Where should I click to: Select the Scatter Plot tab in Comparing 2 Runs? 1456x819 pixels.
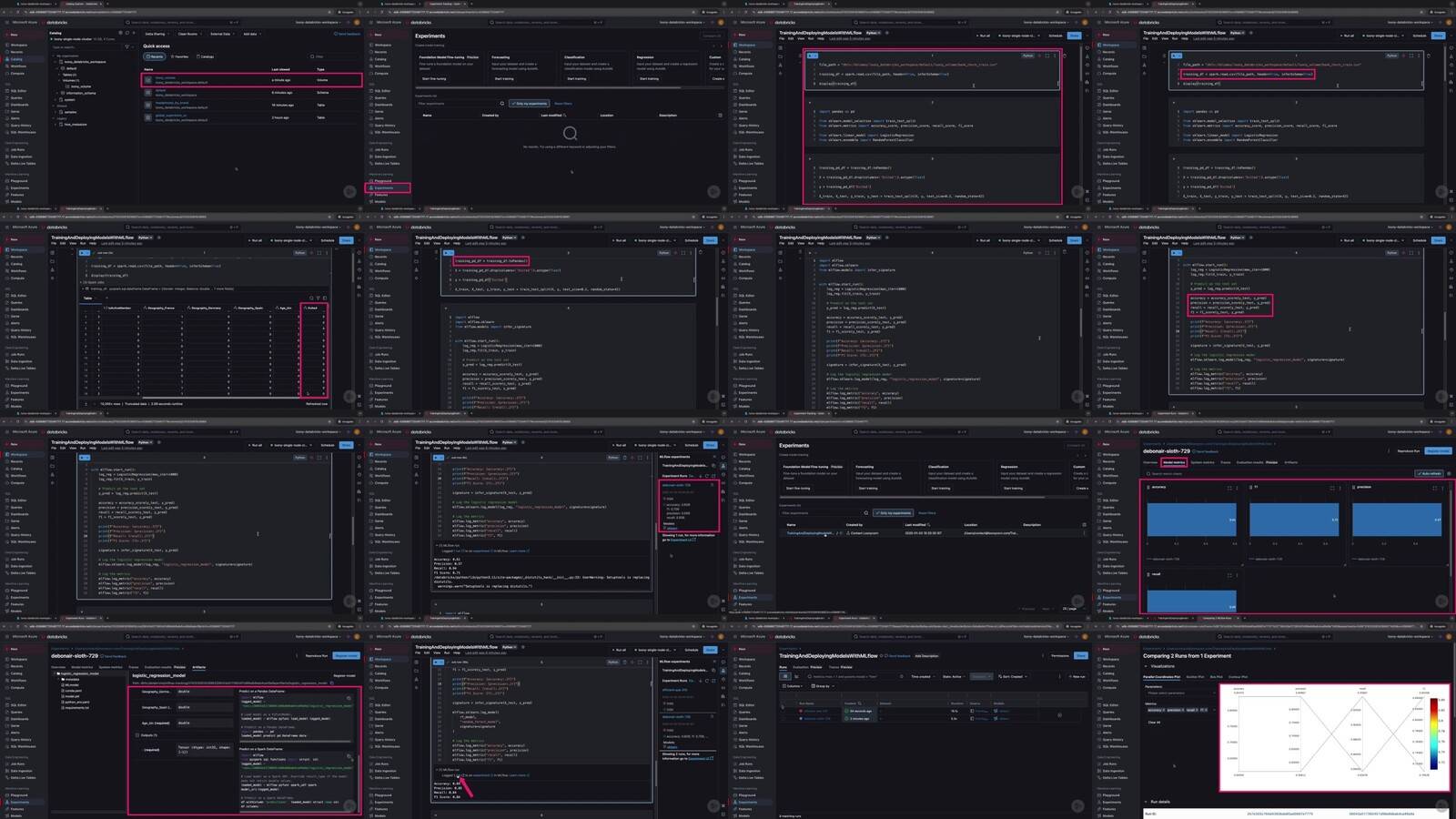point(1195,677)
